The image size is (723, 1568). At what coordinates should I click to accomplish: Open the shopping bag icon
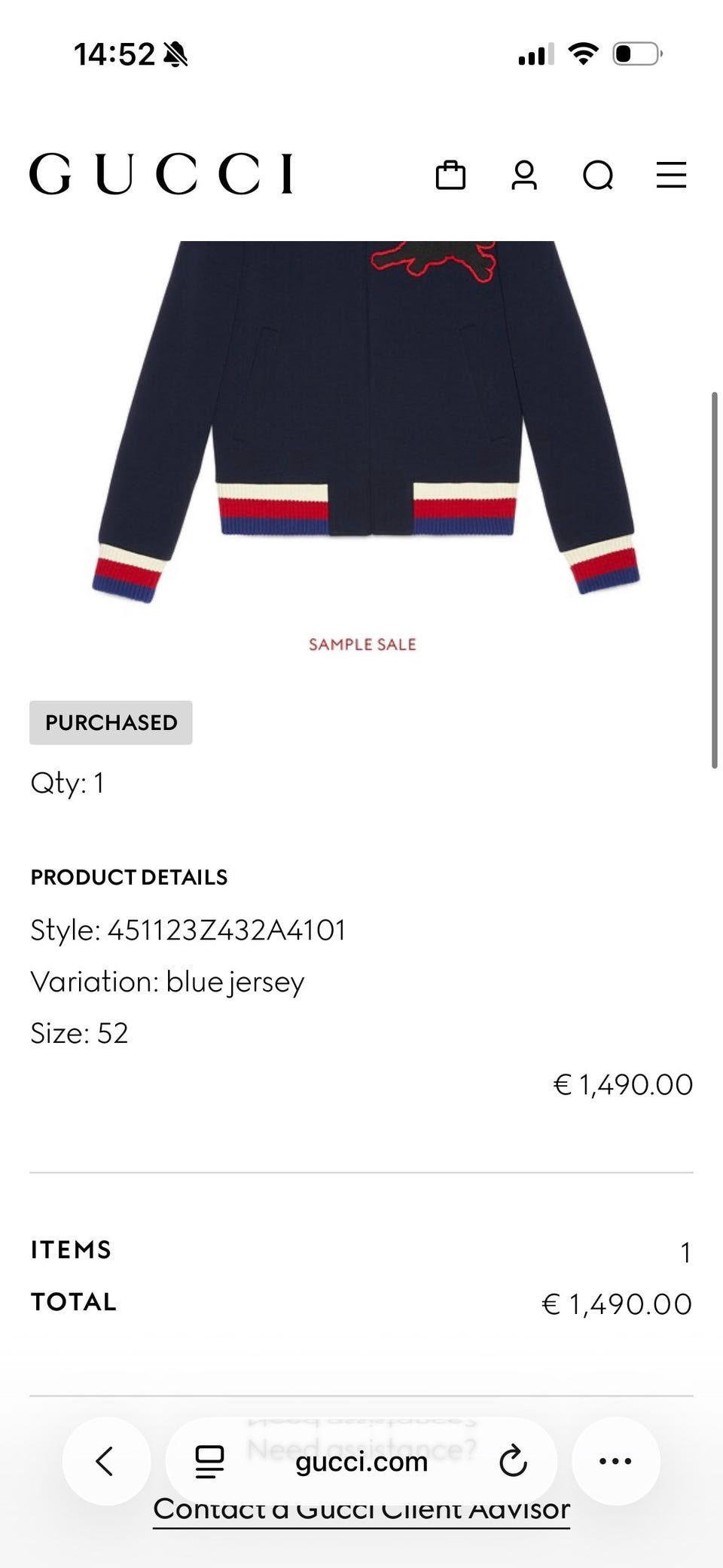[x=450, y=175]
